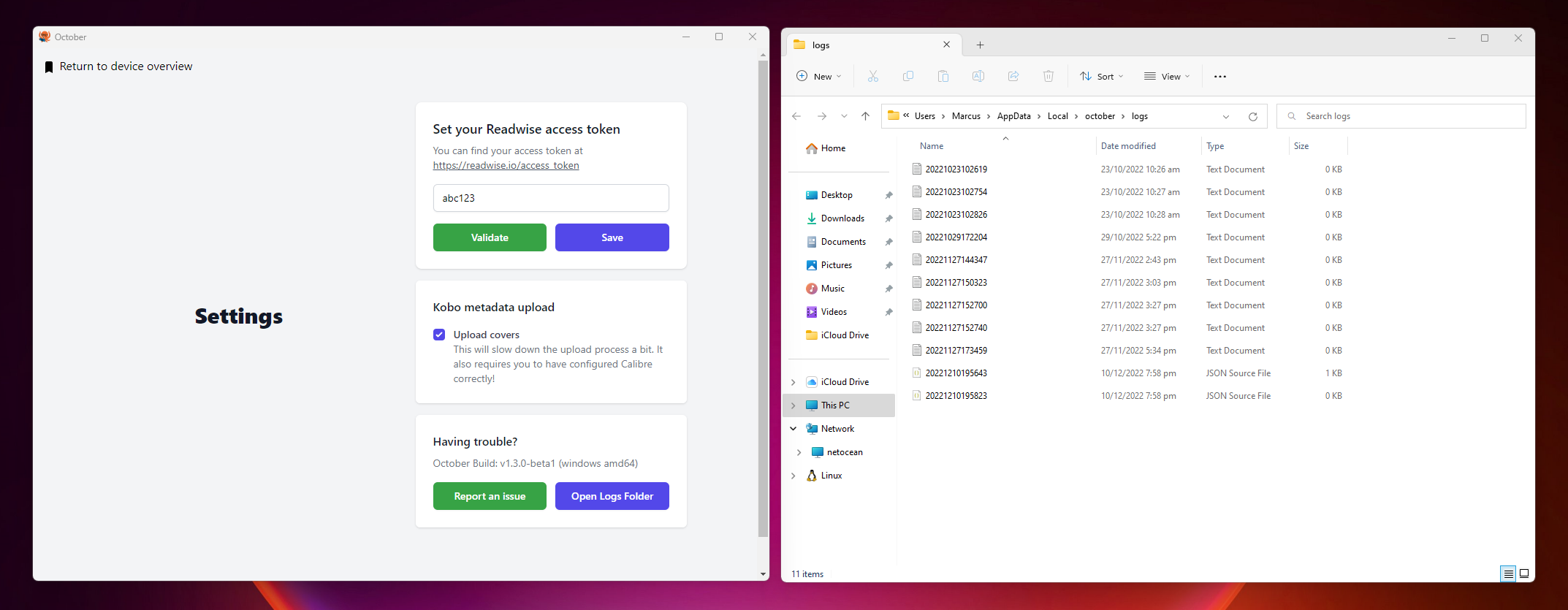The width and height of the screenshot is (1568, 610).
Task: Open the readwise.io/access_token link
Action: click(x=506, y=166)
